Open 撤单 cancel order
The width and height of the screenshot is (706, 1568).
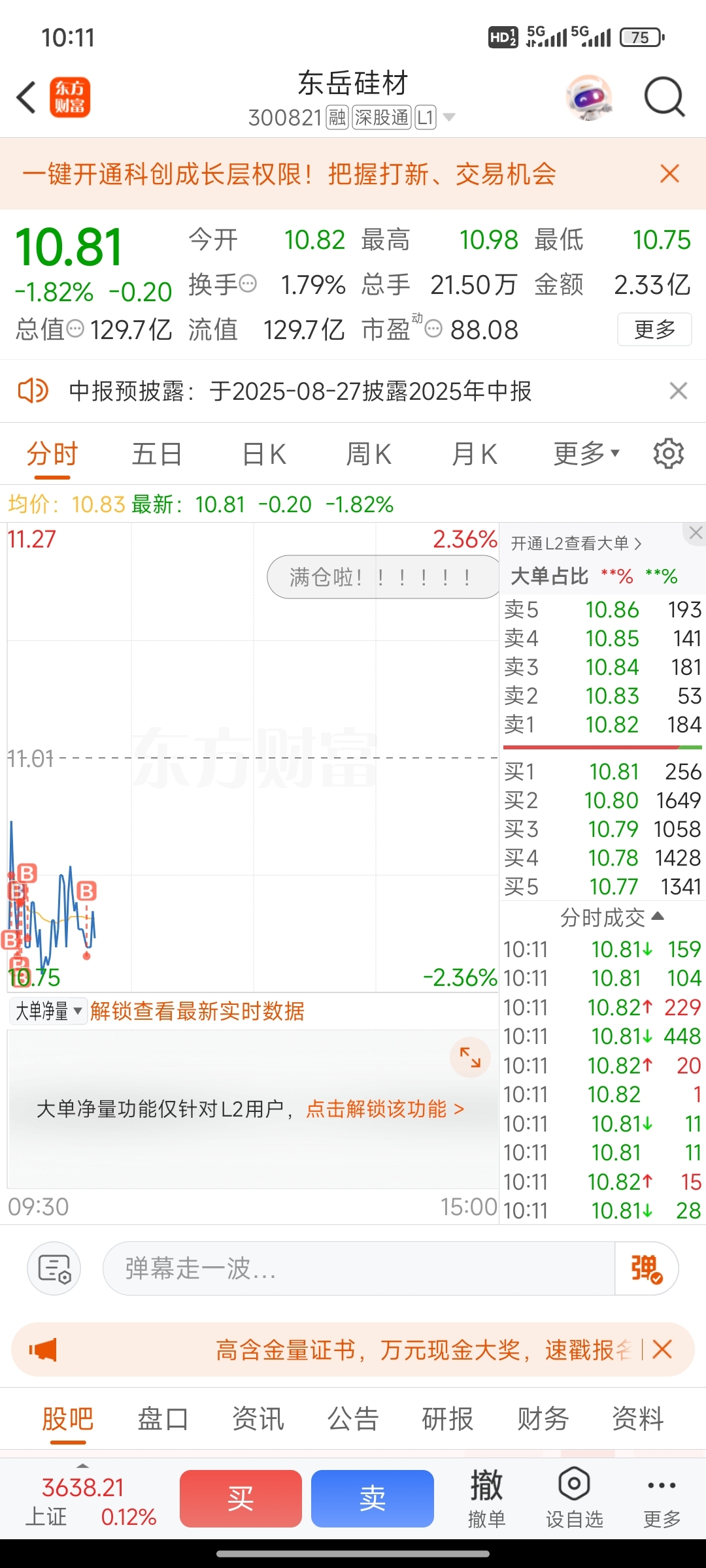[486, 1499]
